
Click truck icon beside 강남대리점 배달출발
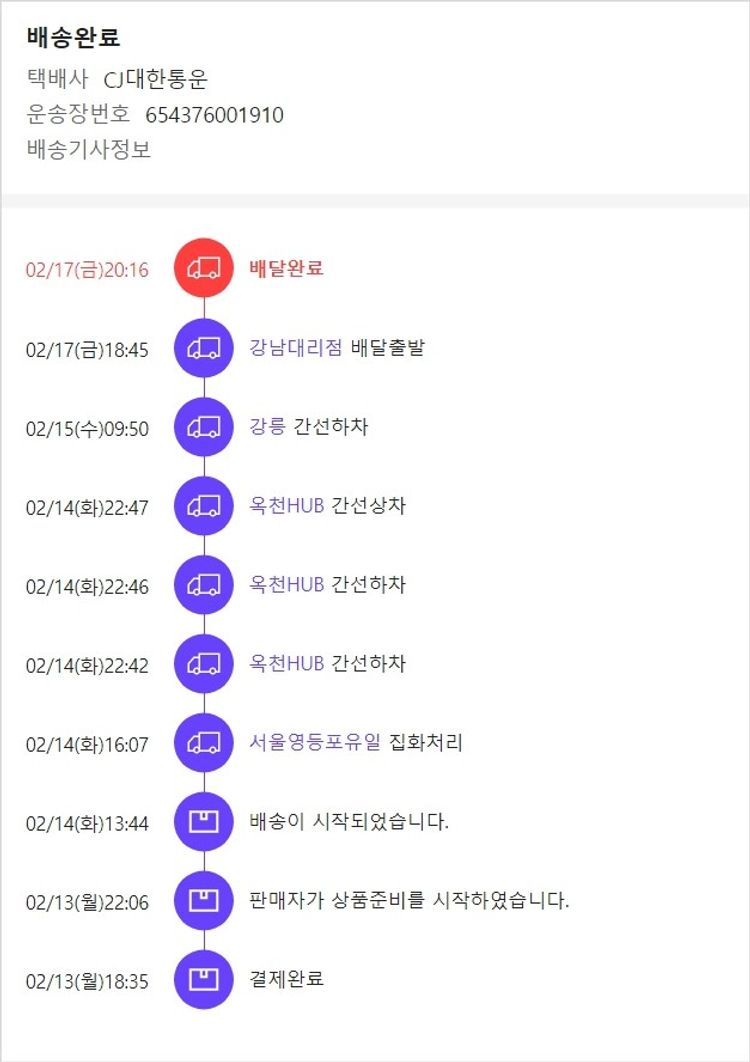[204, 347]
